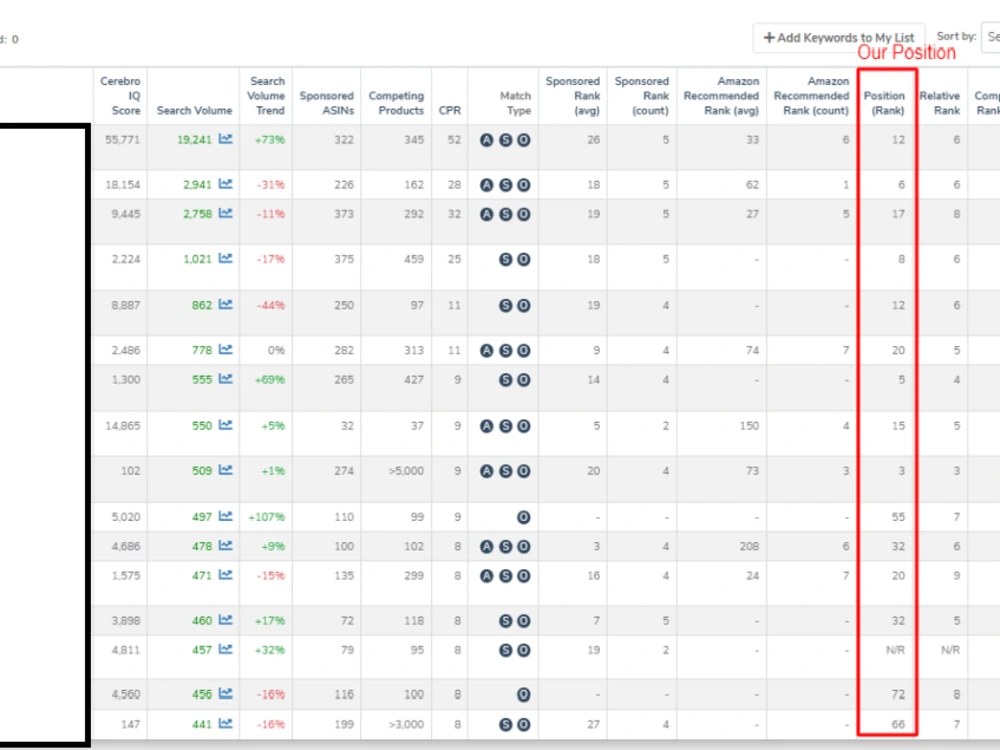This screenshot has height=750, width=1000.
Task: Click the Position (Rank) value 55
Action: 898,517
